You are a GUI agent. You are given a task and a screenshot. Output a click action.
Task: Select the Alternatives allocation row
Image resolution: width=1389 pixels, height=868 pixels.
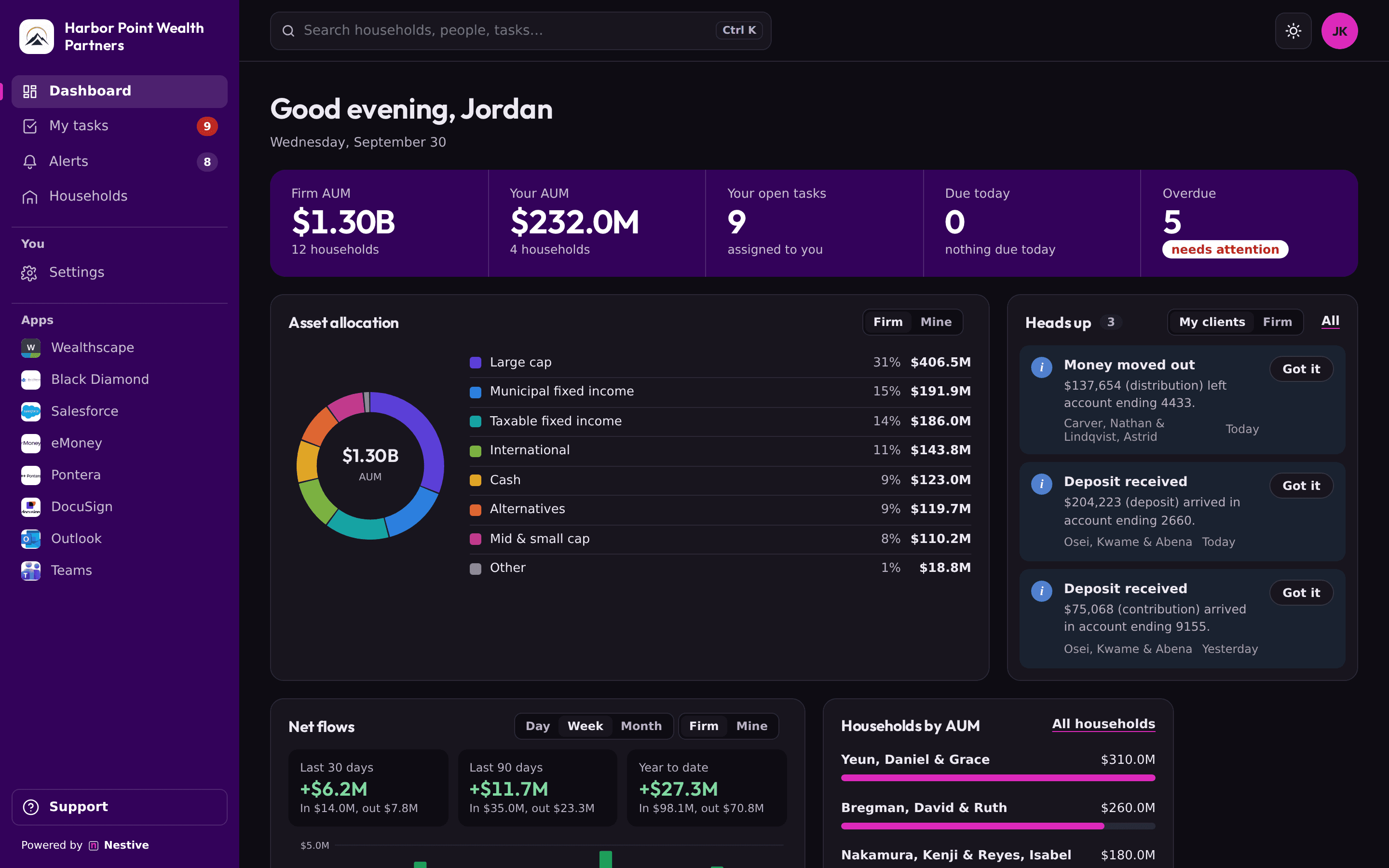720,509
